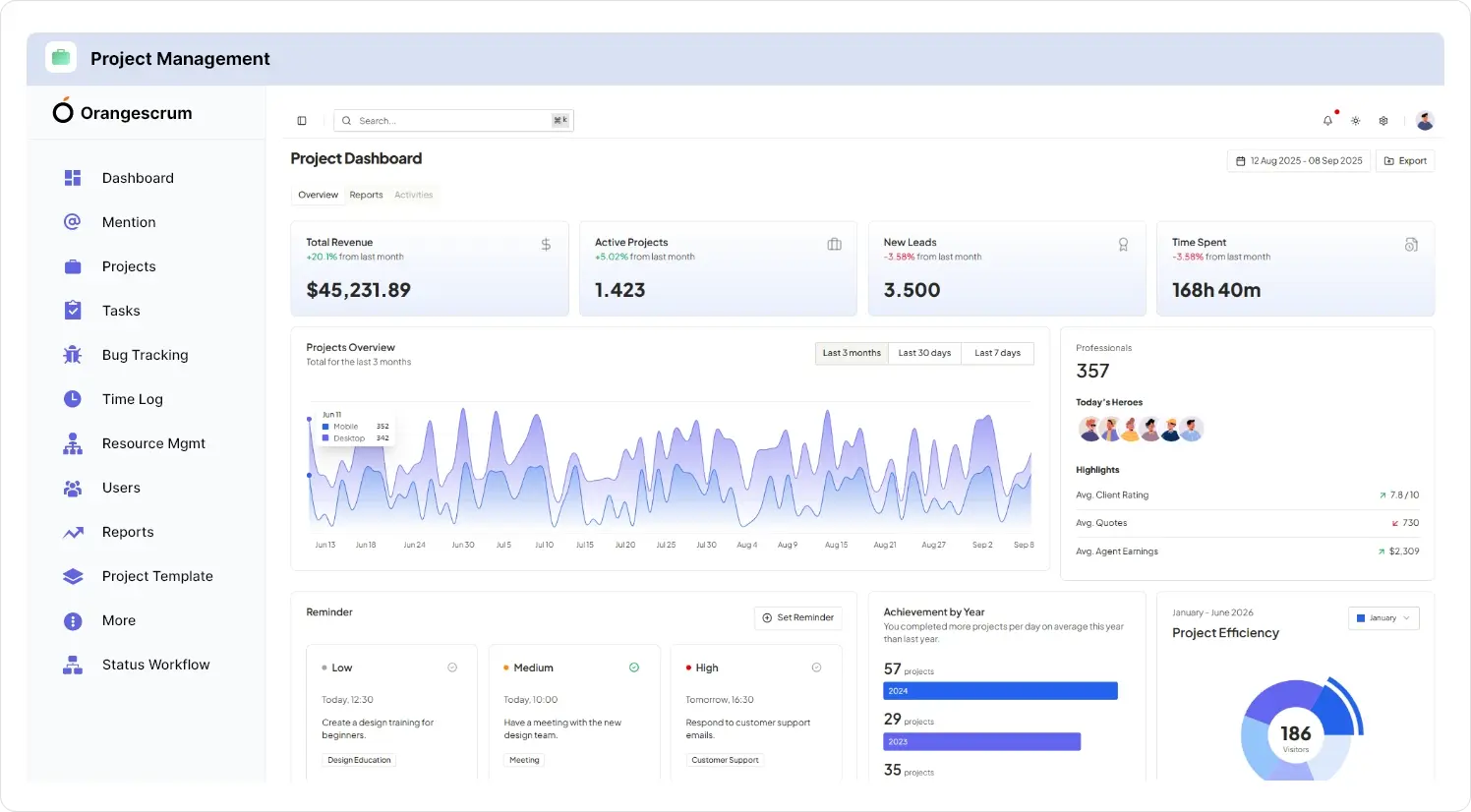Open the settings gear icon
The image size is (1471, 812).
1383,121
